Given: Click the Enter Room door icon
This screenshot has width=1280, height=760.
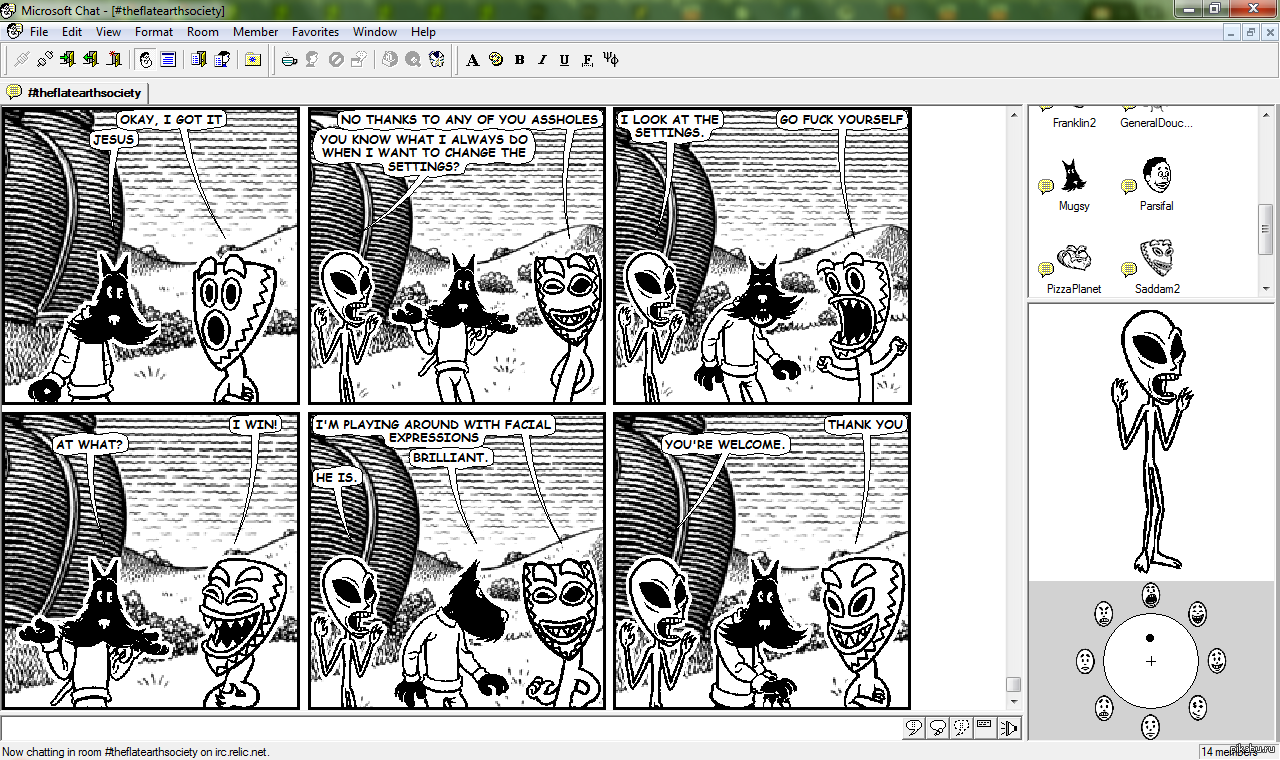Looking at the screenshot, I should click(68, 60).
